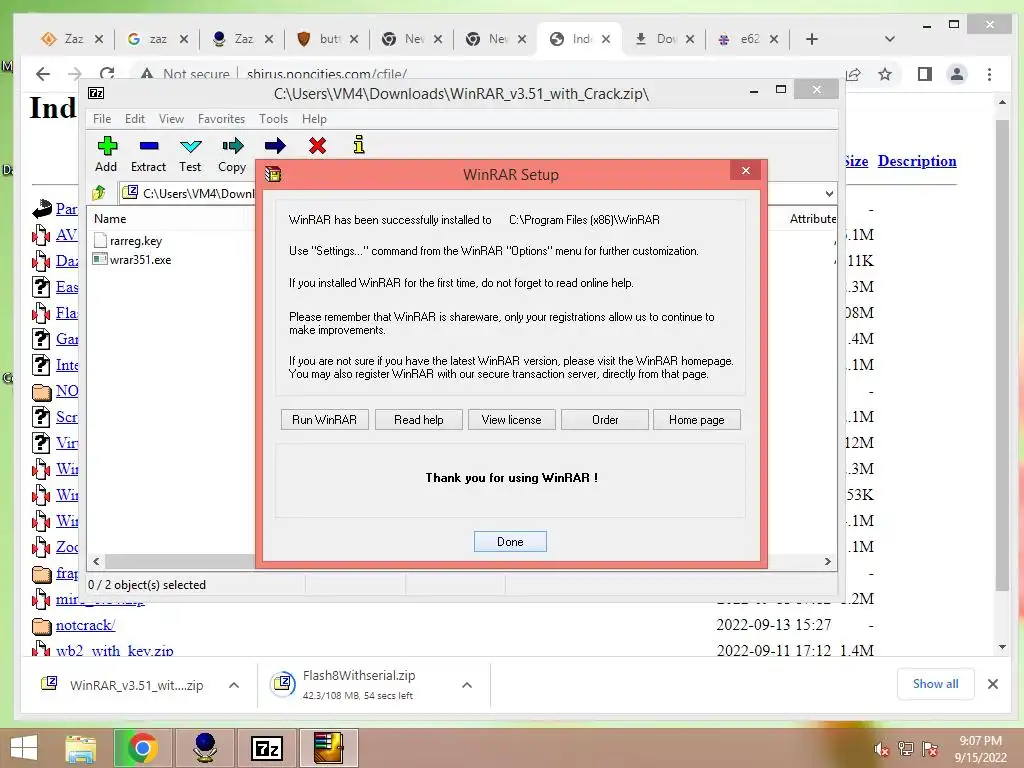Image resolution: width=1024 pixels, height=768 pixels.
Task: Open the Chrome profile avatar icon
Action: pyautogui.click(x=957, y=74)
